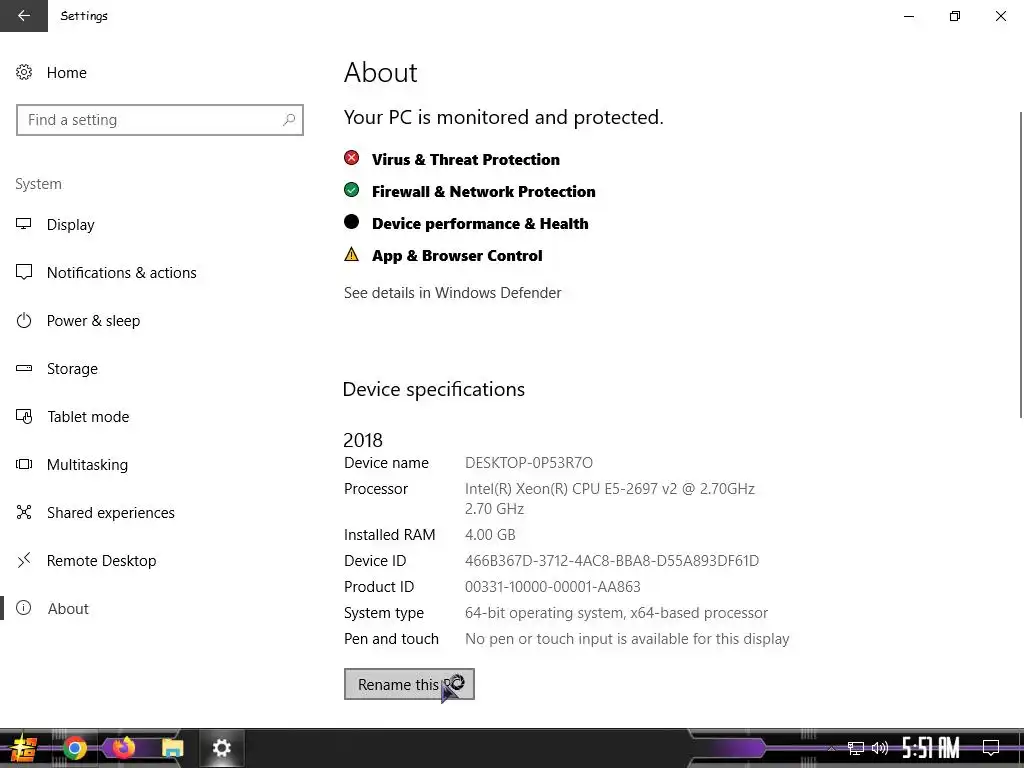Open File Explorer from taskbar
The image size is (1024, 768).
[x=172, y=748]
